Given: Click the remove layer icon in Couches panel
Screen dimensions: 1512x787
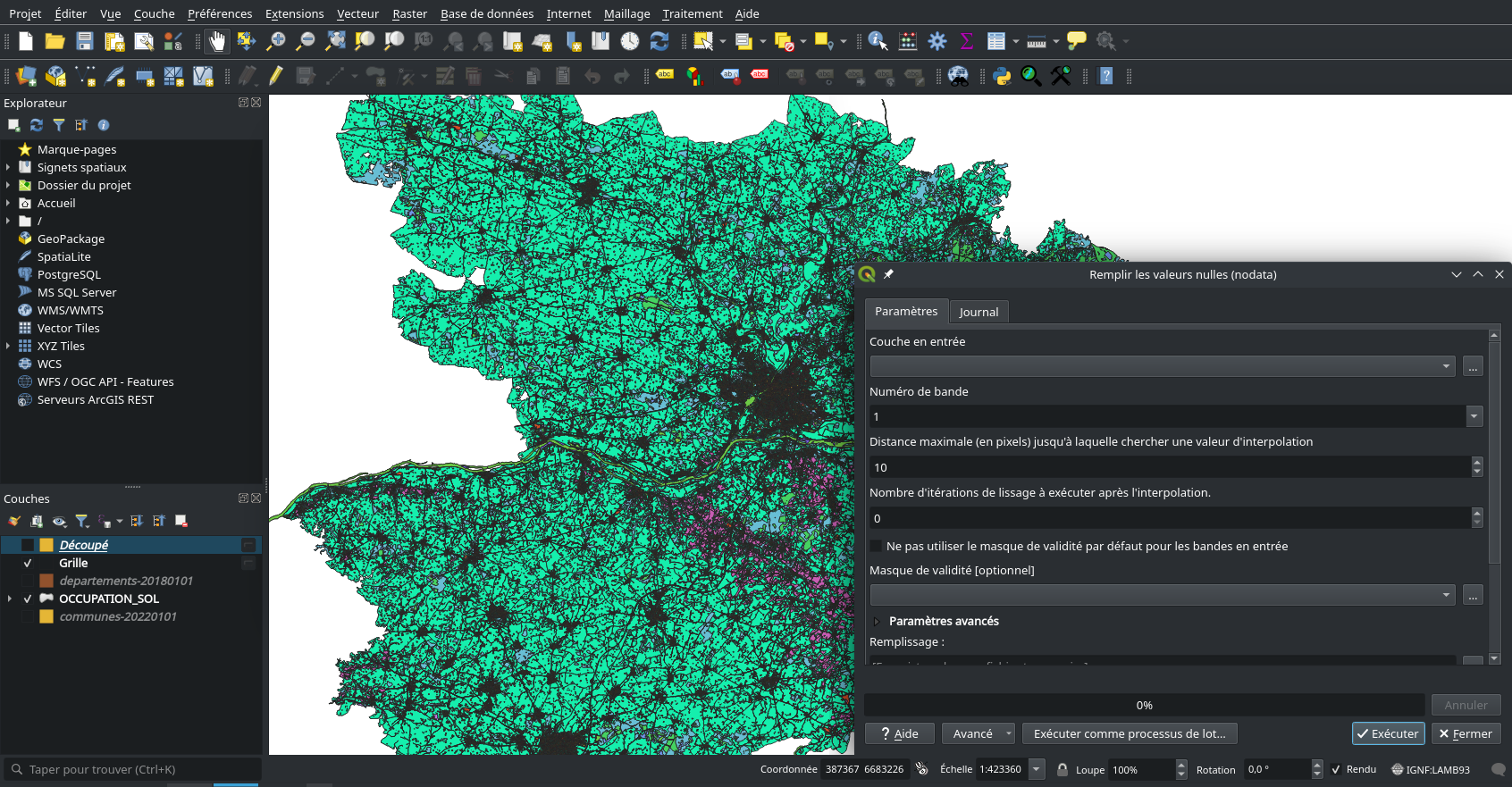Looking at the screenshot, I should pos(181,521).
